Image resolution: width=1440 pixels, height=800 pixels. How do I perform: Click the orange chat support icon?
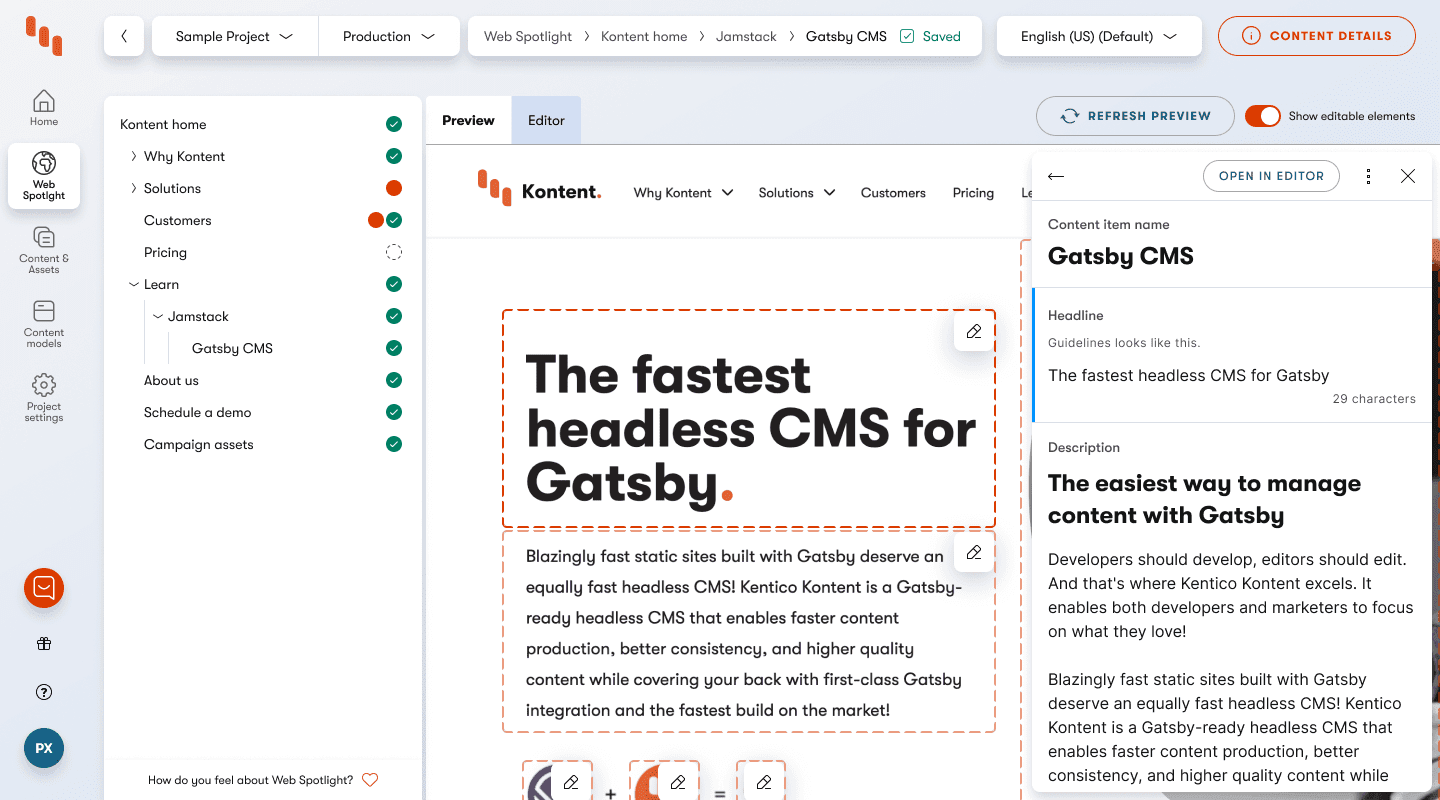click(x=44, y=588)
